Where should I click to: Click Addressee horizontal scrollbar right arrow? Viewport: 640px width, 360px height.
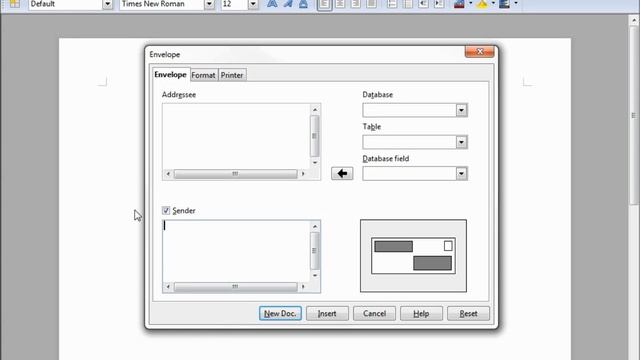(x=303, y=174)
